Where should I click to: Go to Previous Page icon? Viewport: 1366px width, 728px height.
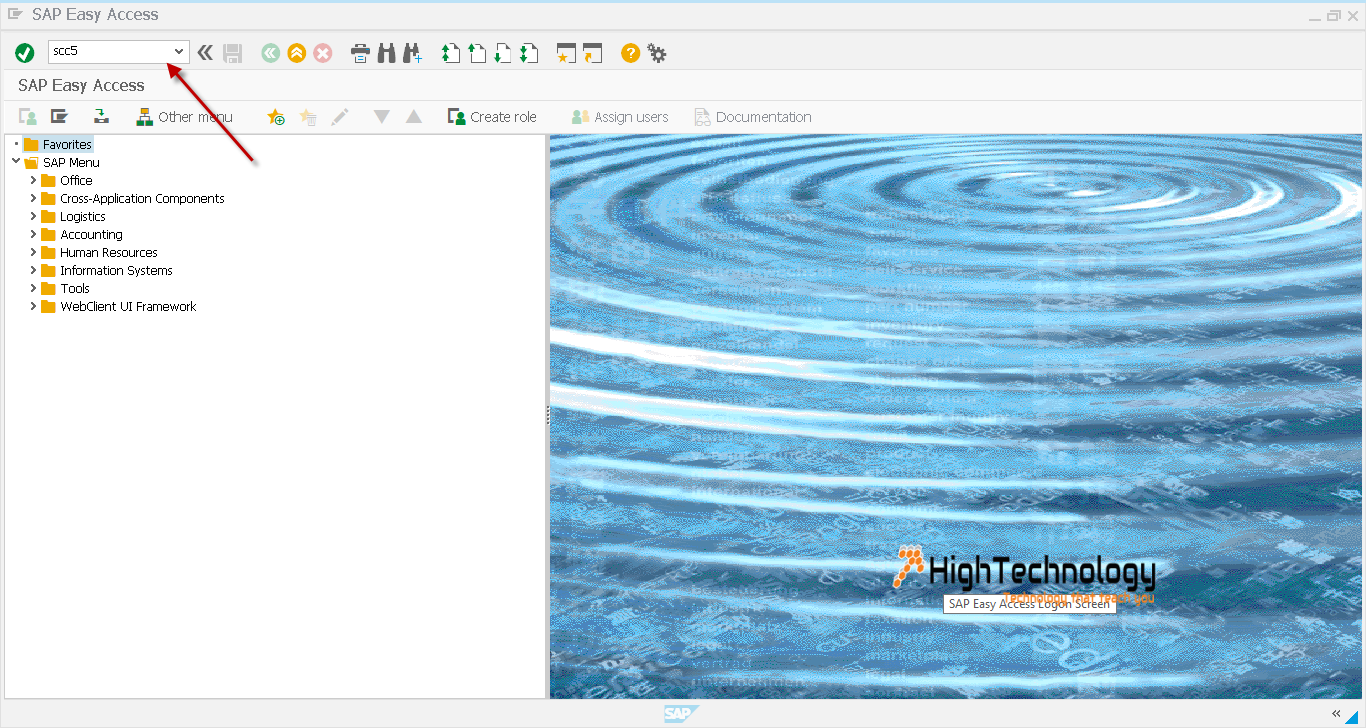point(477,53)
